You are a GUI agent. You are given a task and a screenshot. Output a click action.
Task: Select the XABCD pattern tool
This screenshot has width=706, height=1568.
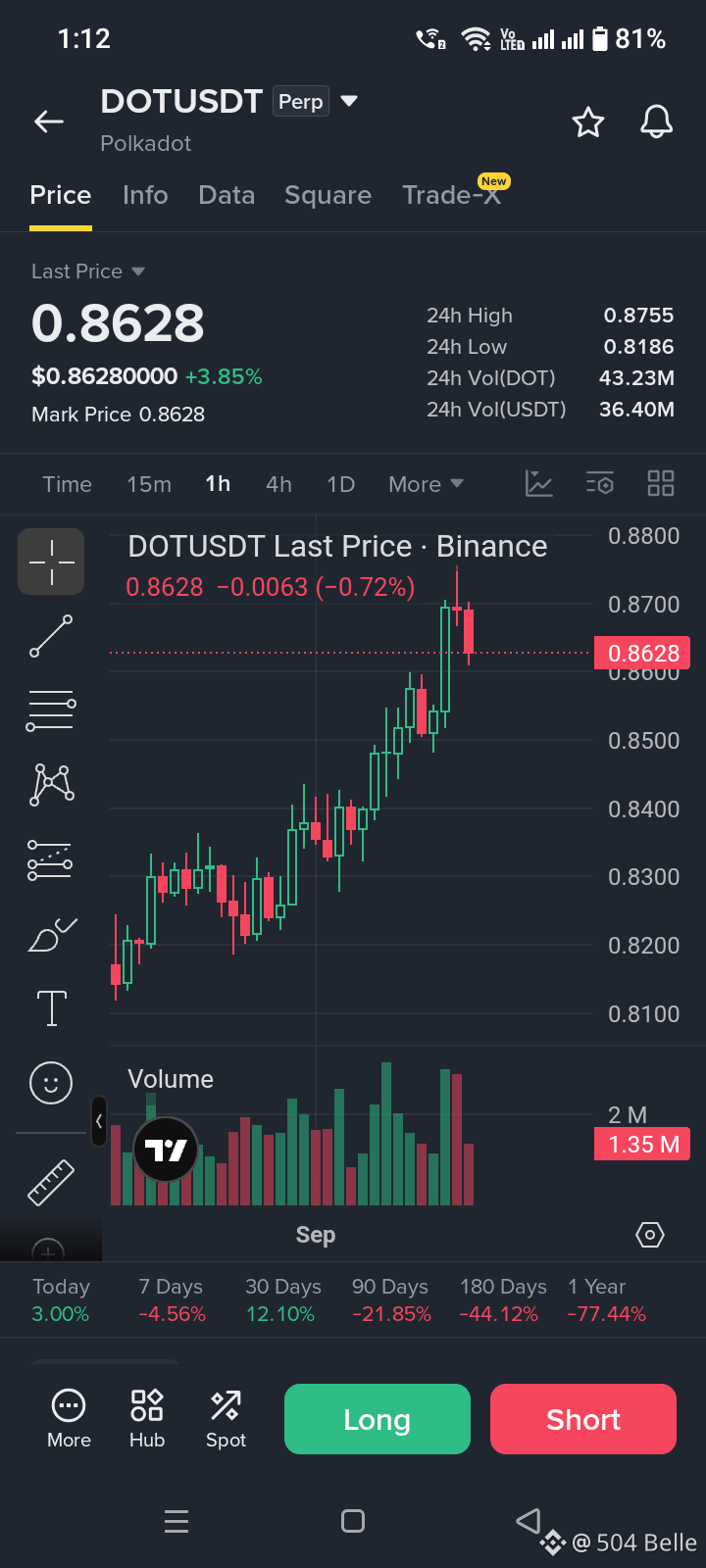(51, 785)
